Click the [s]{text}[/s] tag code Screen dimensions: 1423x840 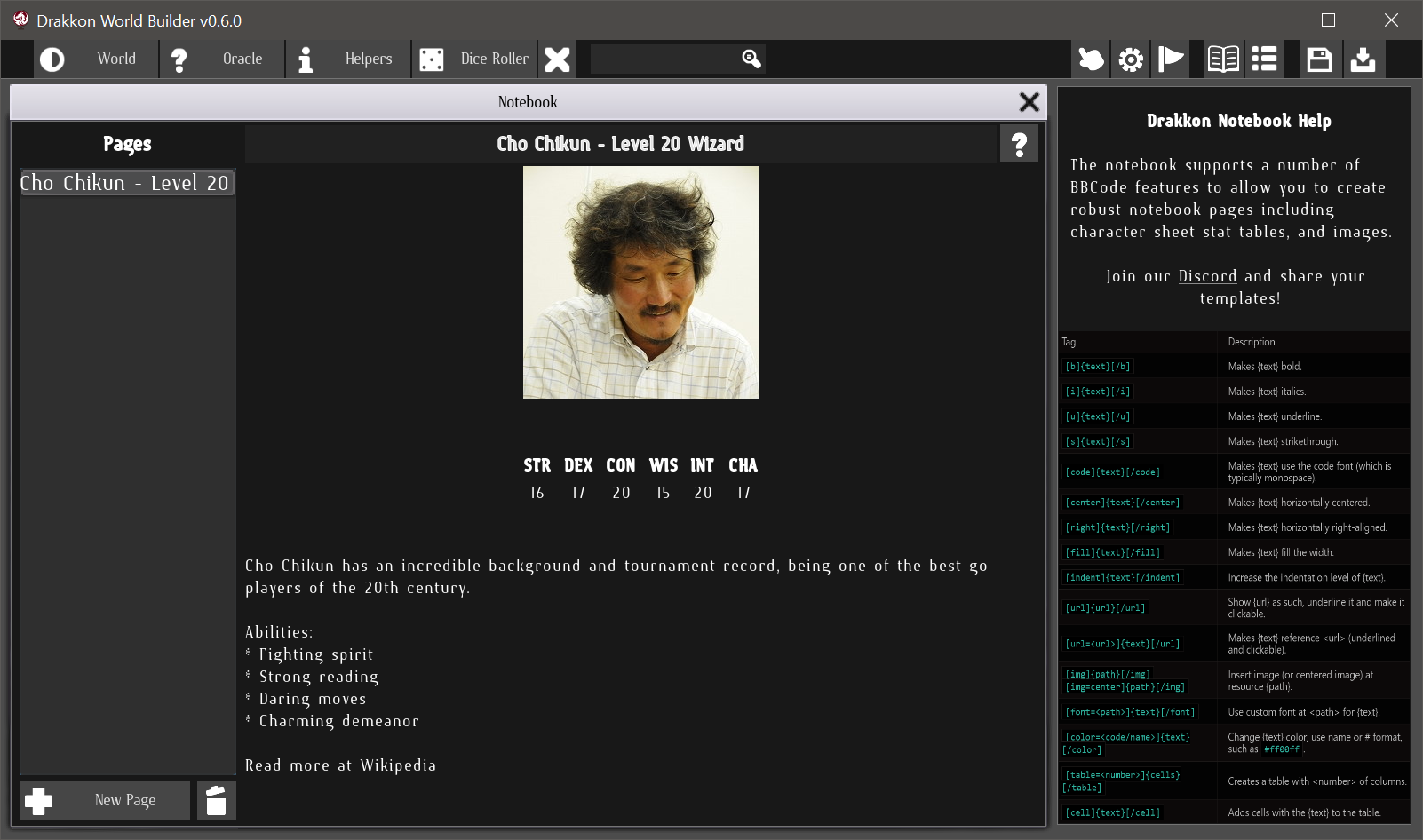[1097, 441]
